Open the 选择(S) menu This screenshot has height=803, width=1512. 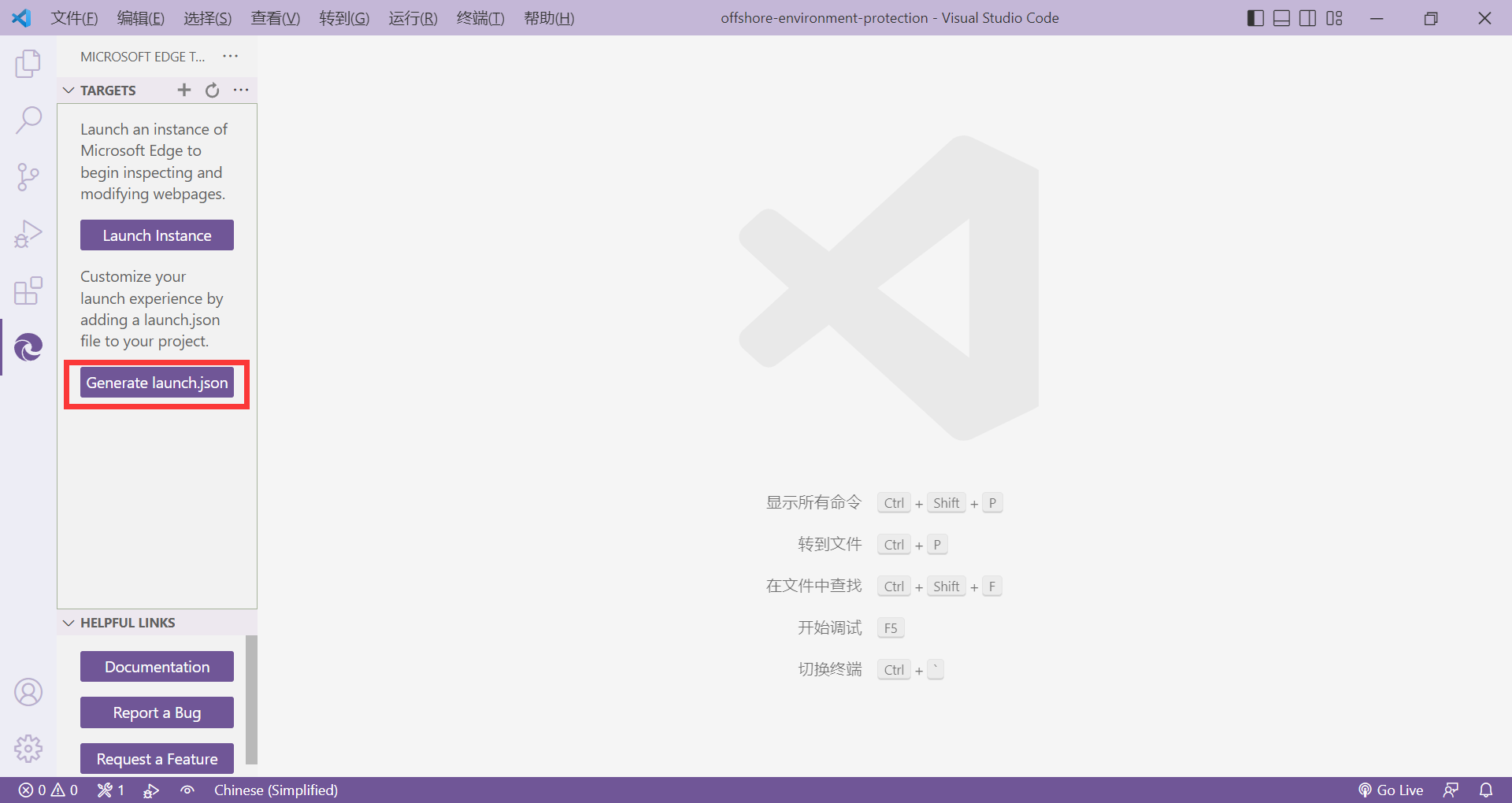click(208, 17)
